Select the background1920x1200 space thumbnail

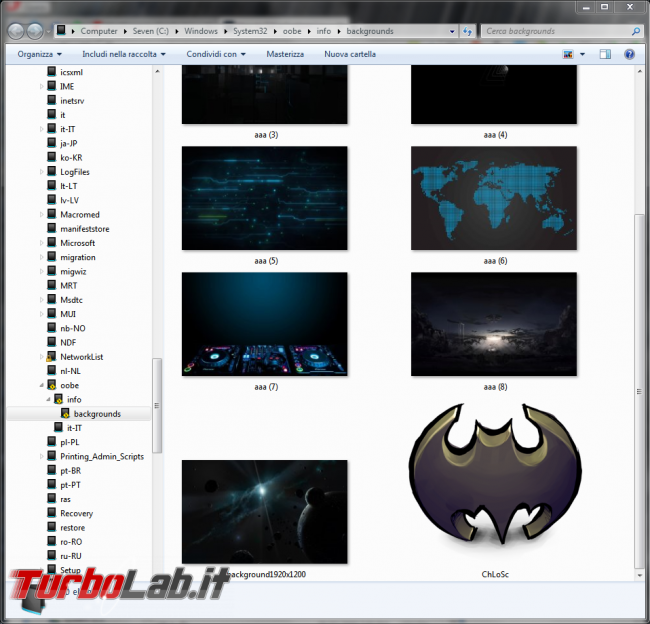coord(264,511)
